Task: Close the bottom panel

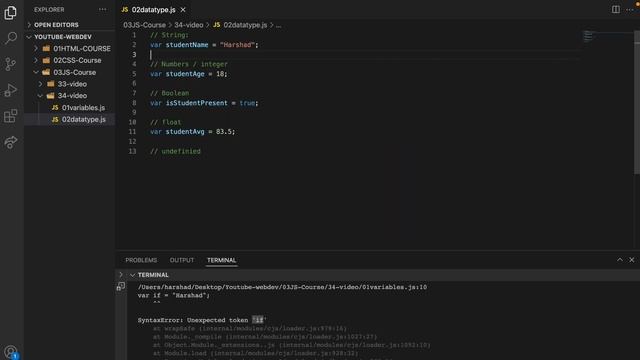Action: tap(631, 260)
